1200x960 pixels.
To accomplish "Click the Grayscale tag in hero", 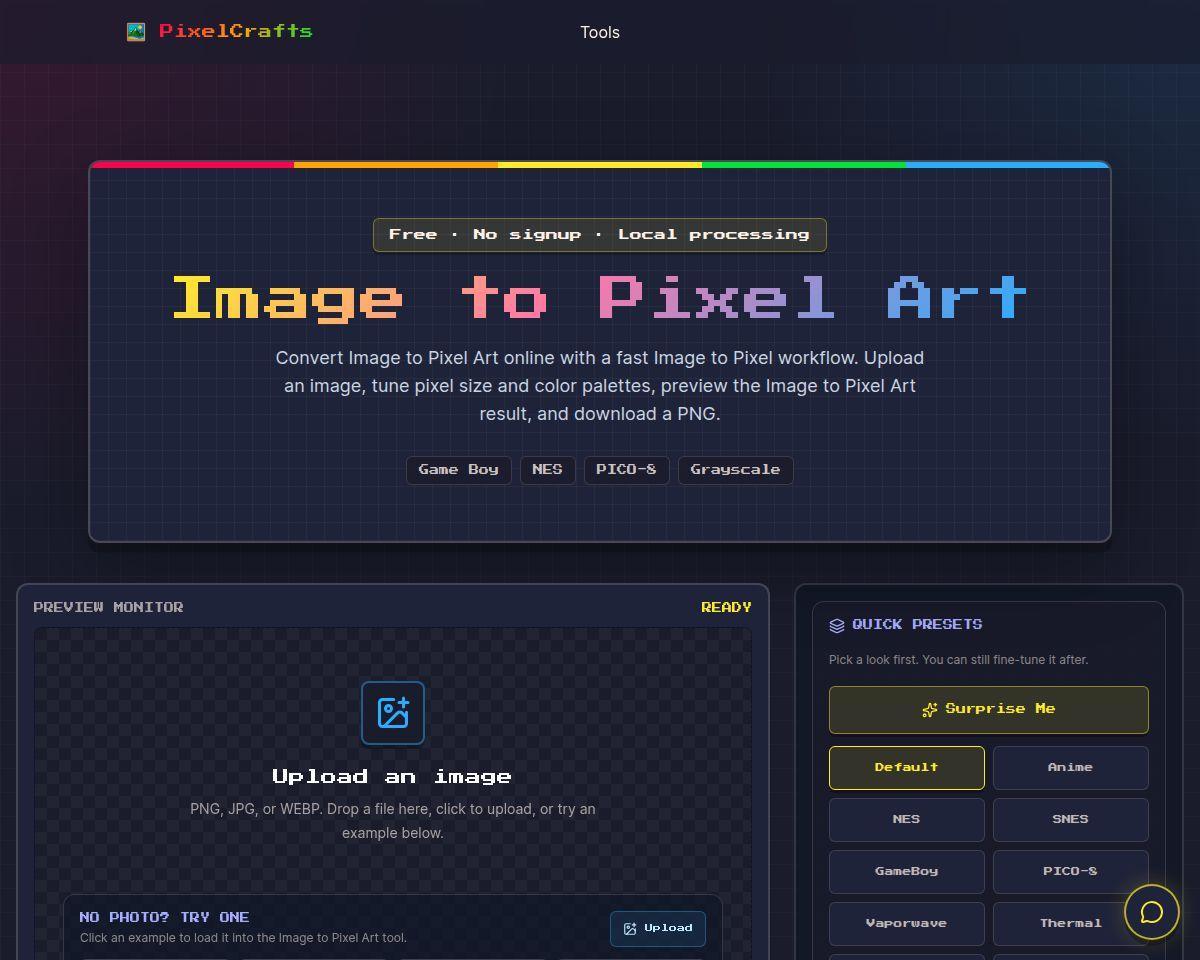I will pyautogui.click(x=736, y=470).
